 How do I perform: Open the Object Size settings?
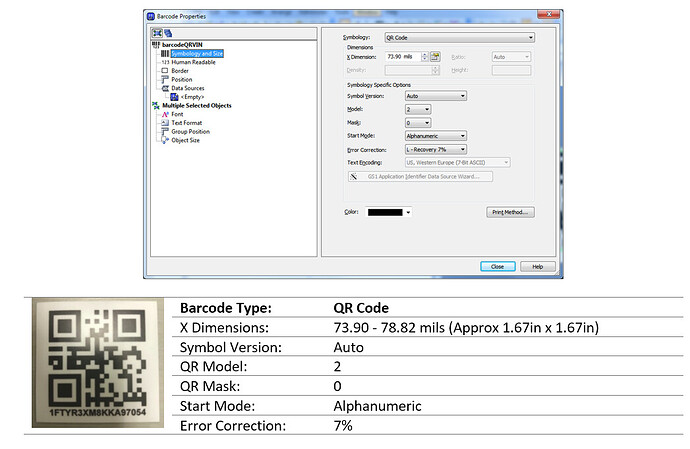coord(185,140)
